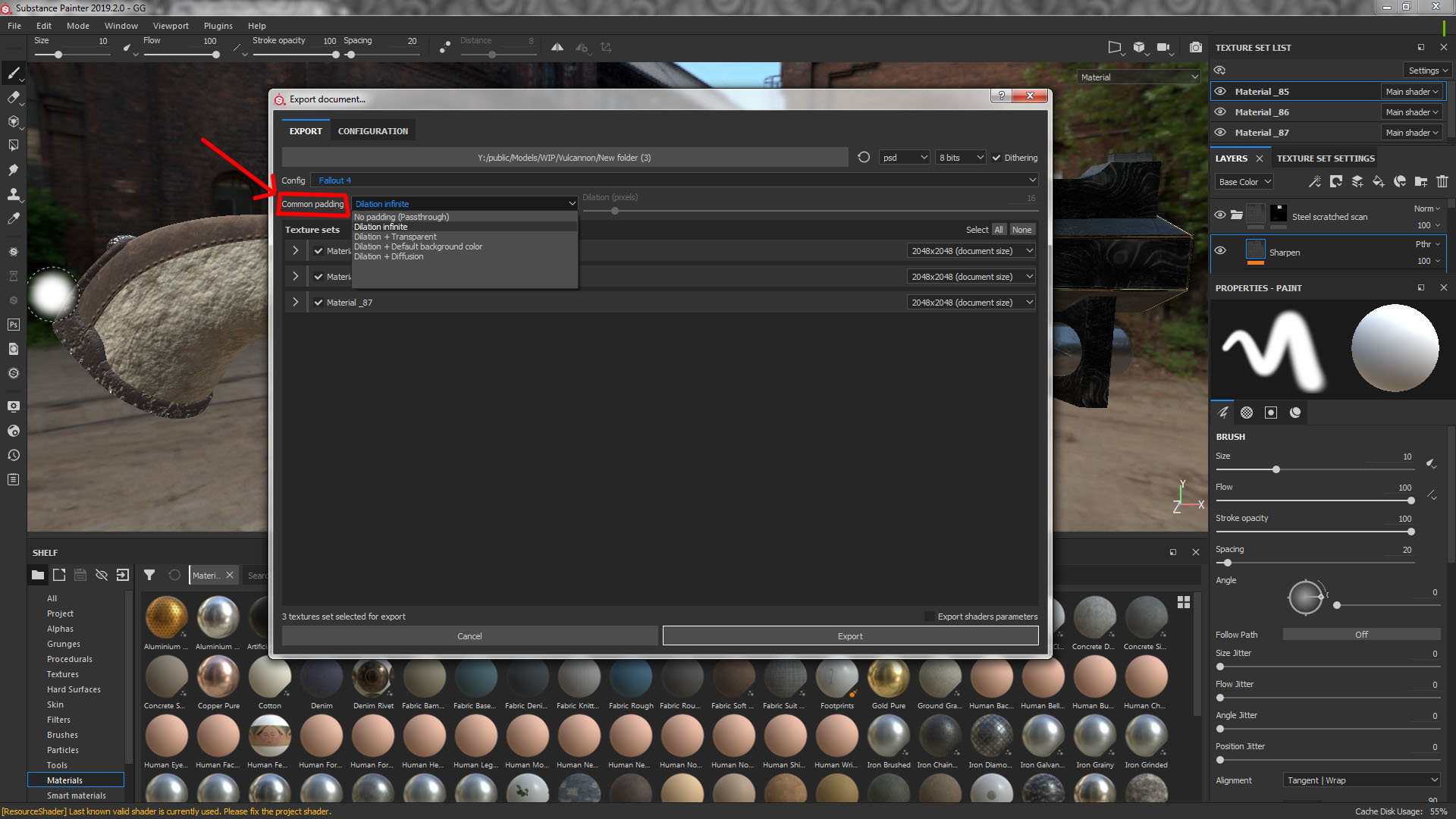Open the Viewport menu
1456x819 pixels.
(x=171, y=26)
